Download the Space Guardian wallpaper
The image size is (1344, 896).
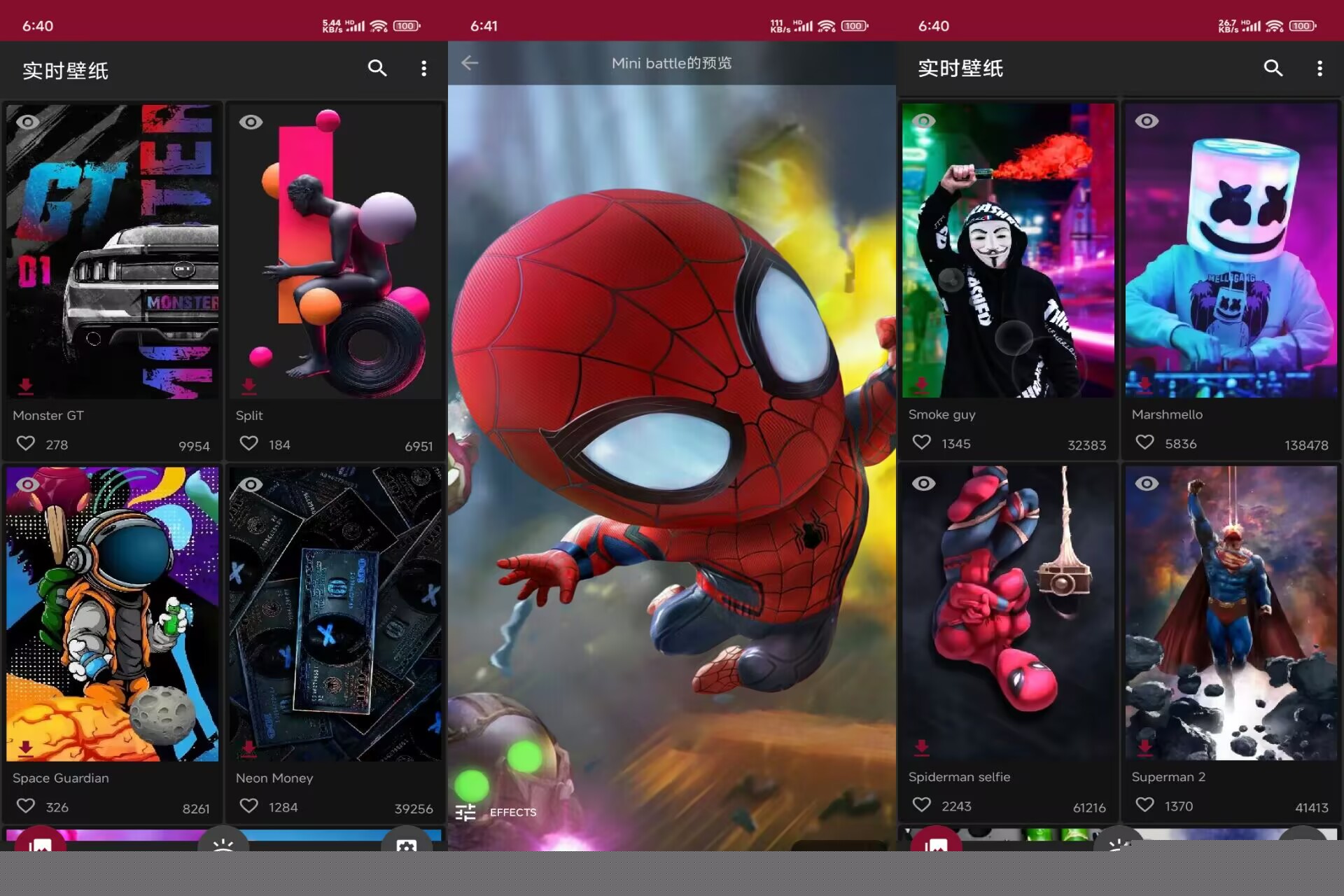pyautogui.click(x=26, y=748)
